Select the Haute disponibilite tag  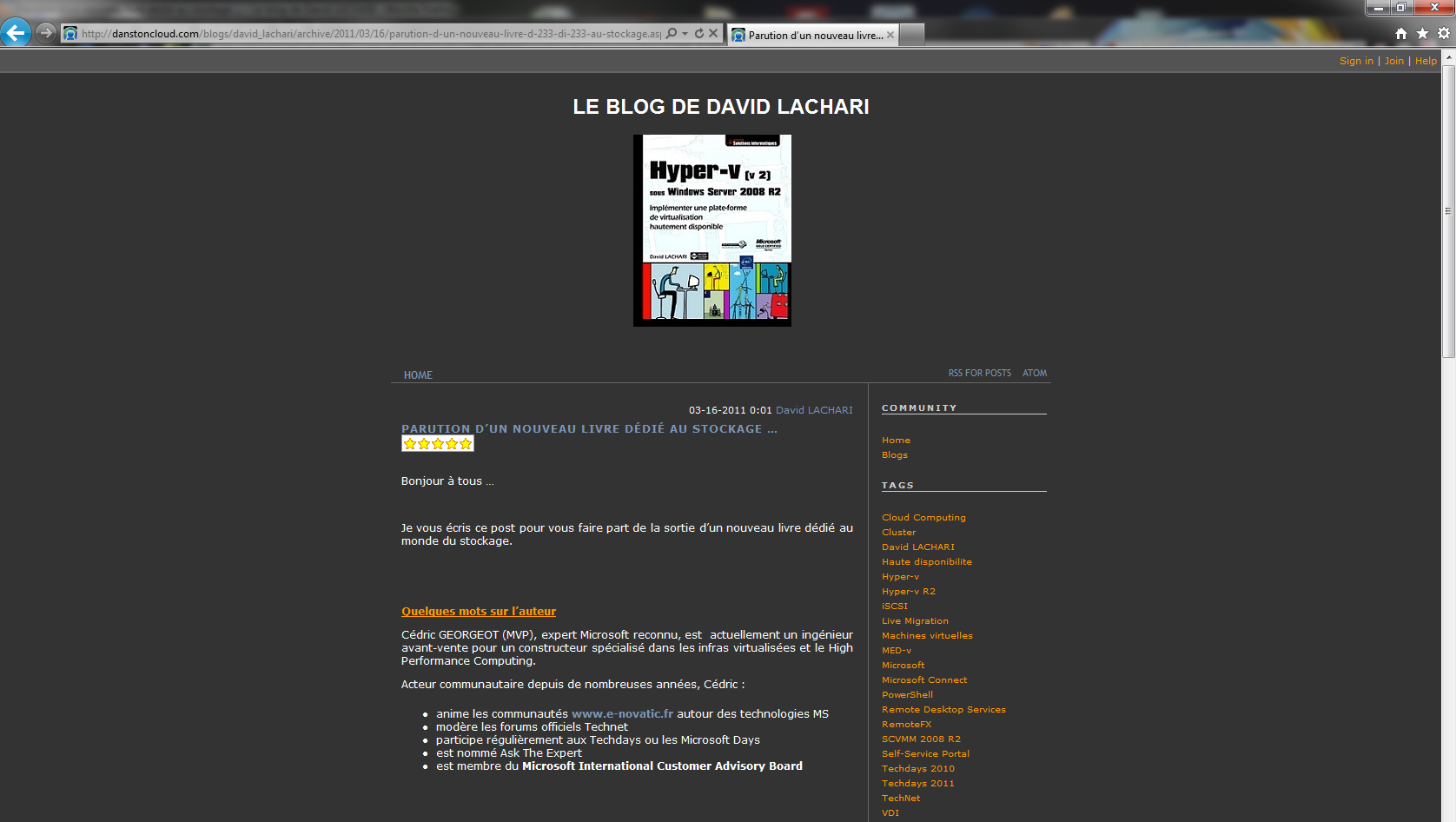[926, 561]
